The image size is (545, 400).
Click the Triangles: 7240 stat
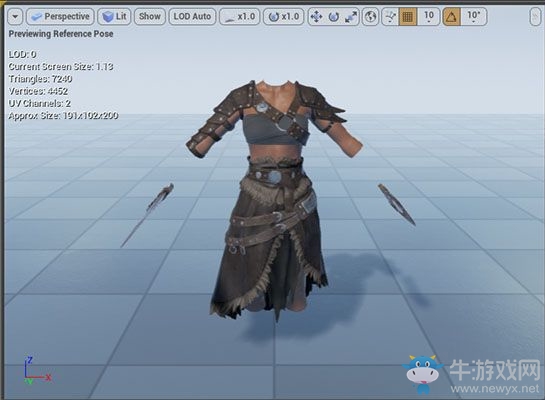click(40, 79)
